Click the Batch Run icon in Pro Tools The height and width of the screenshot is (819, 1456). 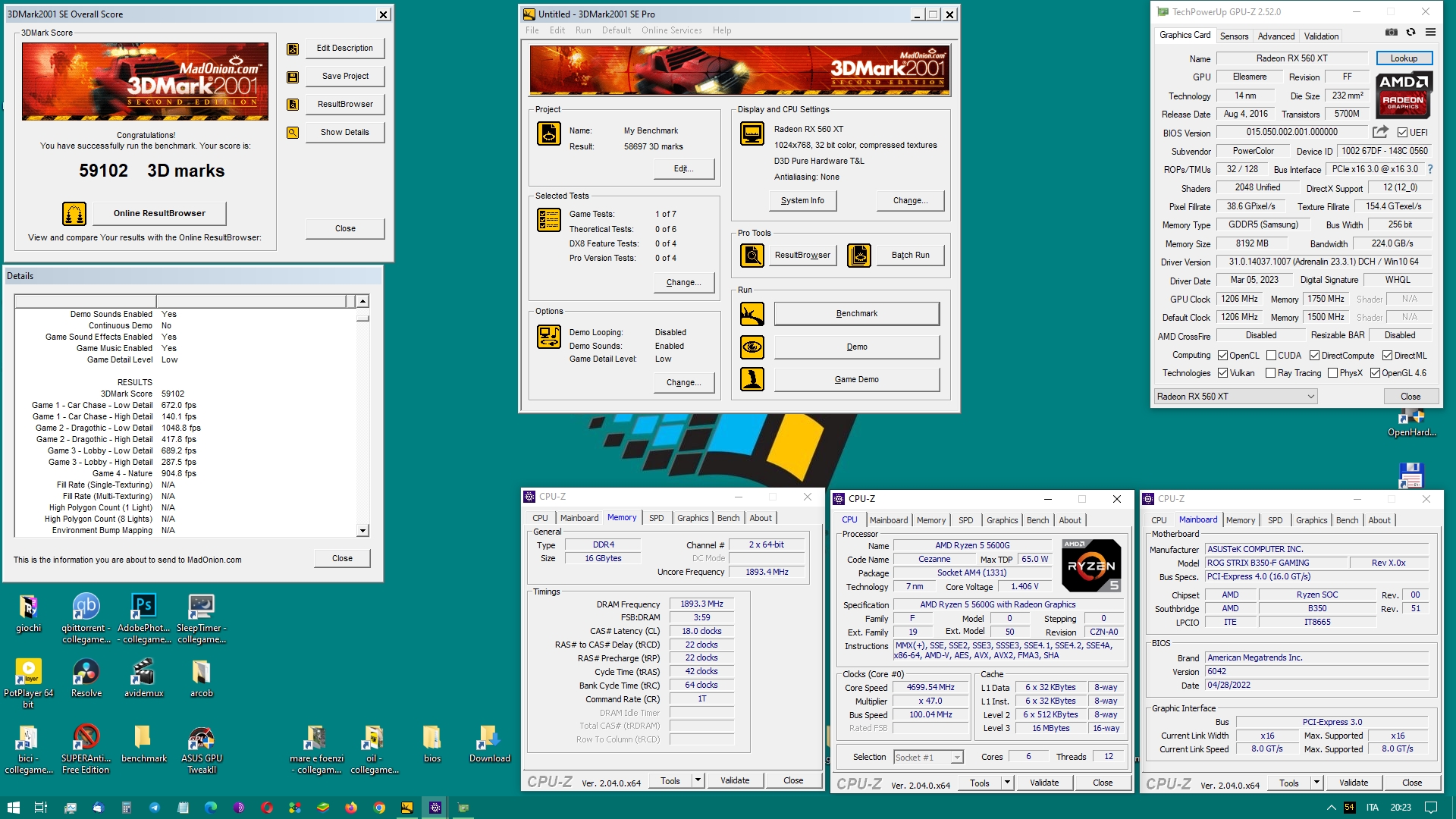859,256
